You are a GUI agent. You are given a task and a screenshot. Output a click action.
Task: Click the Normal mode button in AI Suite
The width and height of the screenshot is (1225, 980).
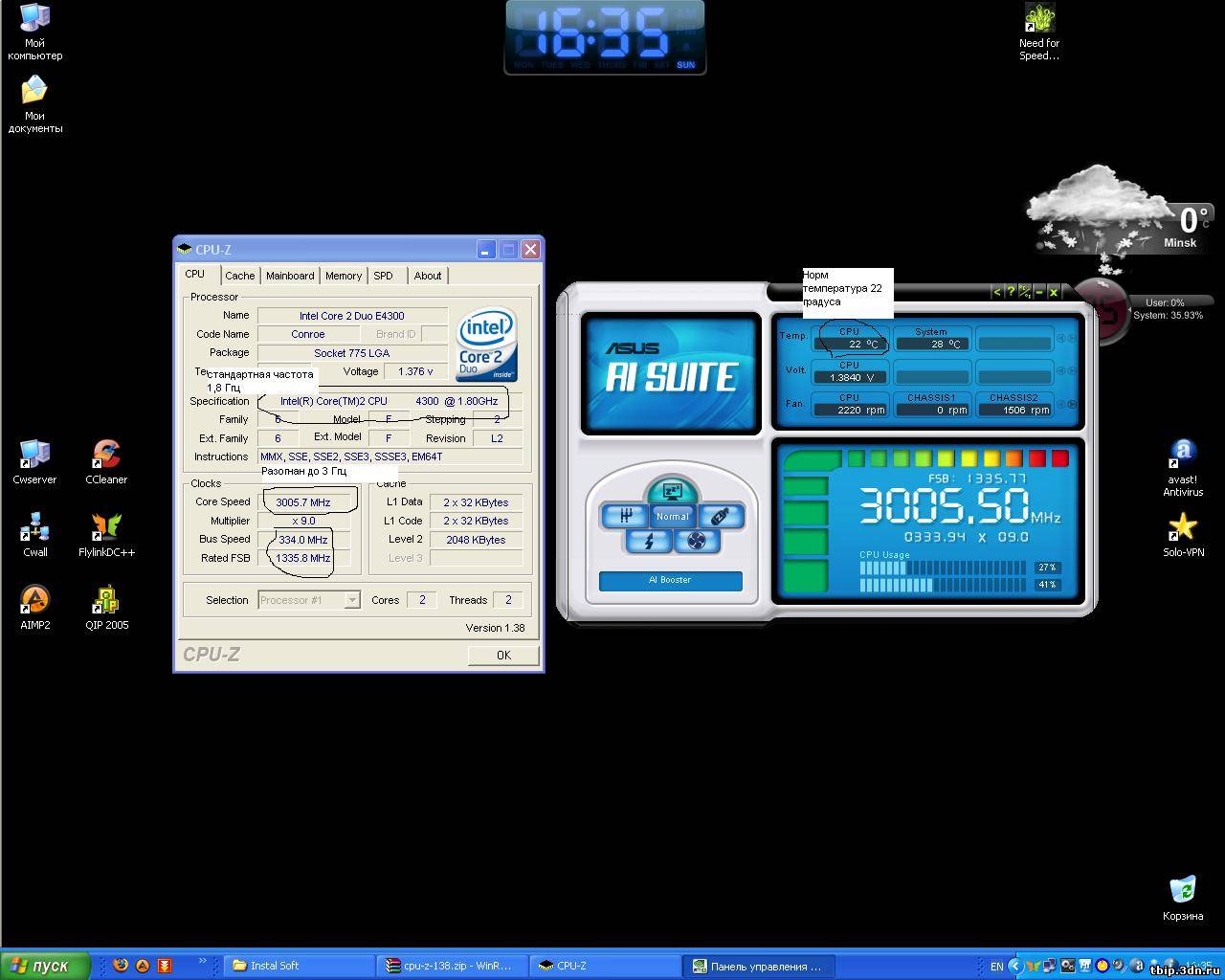[x=672, y=516]
